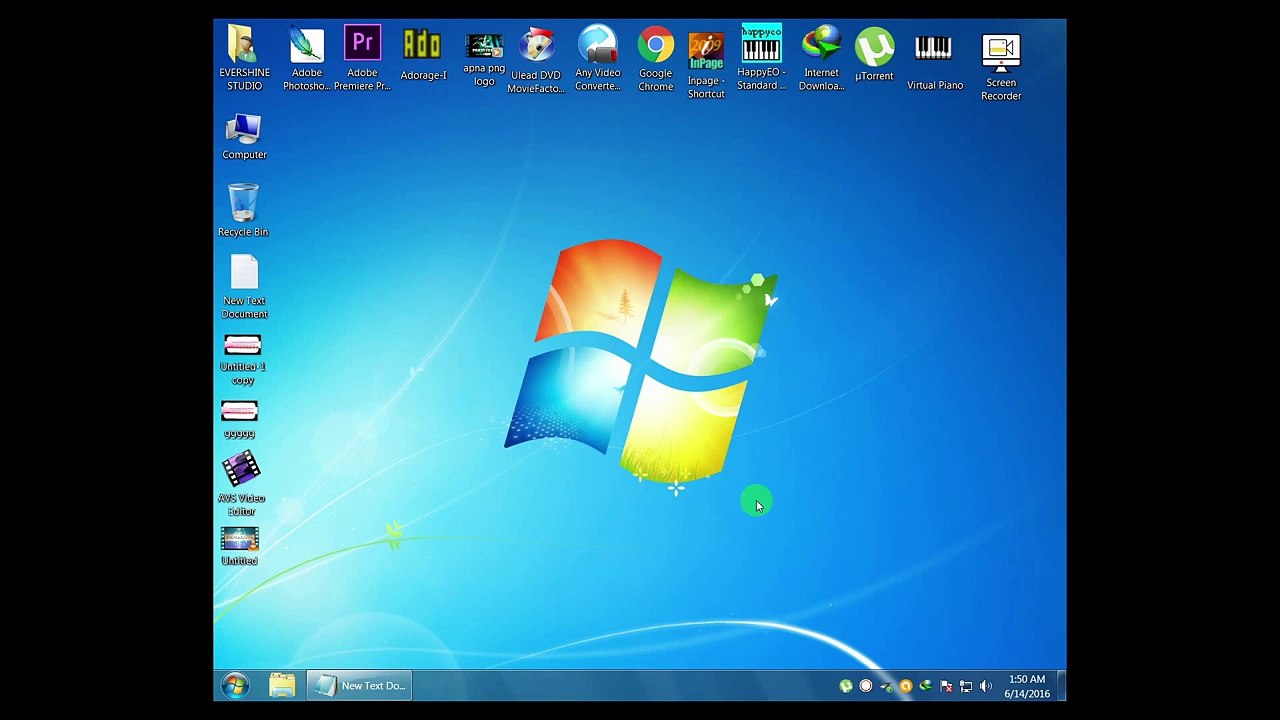The height and width of the screenshot is (720, 1280).
Task: Select the Adobe Premiere Pro shortcut
Action: (362, 58)
